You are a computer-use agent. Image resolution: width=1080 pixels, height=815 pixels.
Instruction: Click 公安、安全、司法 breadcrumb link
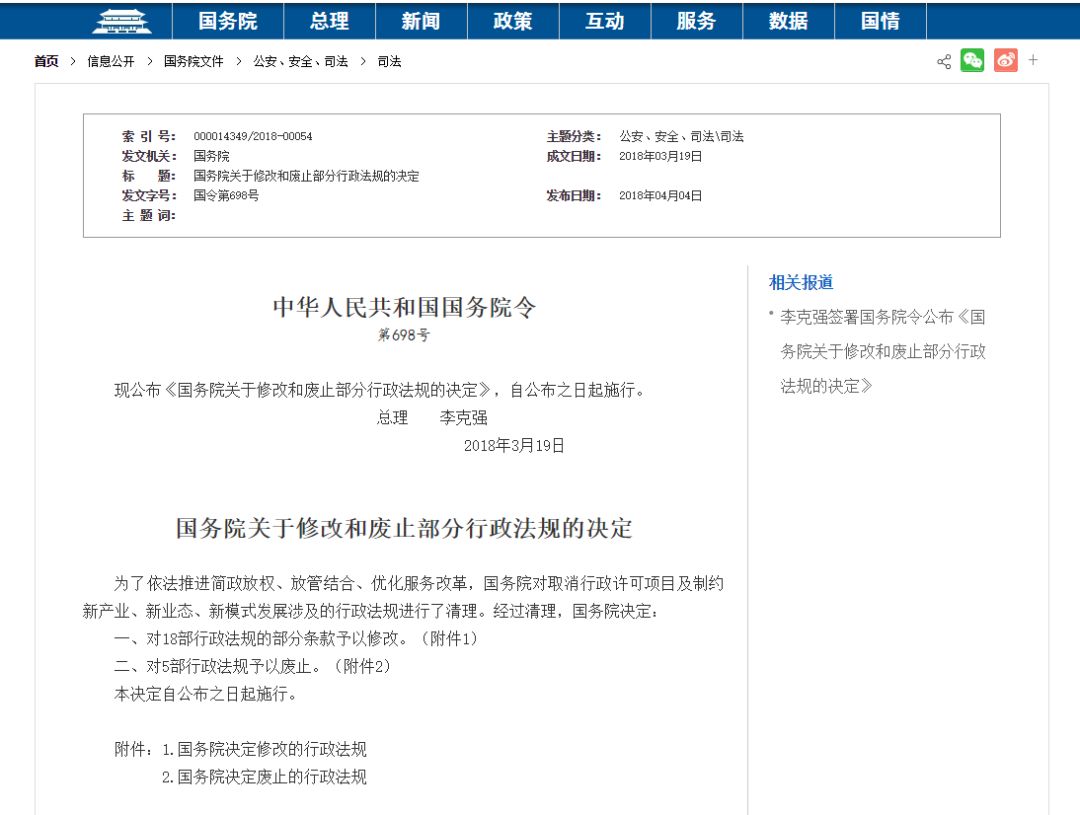pyautogui.click(x=300, y=62)
